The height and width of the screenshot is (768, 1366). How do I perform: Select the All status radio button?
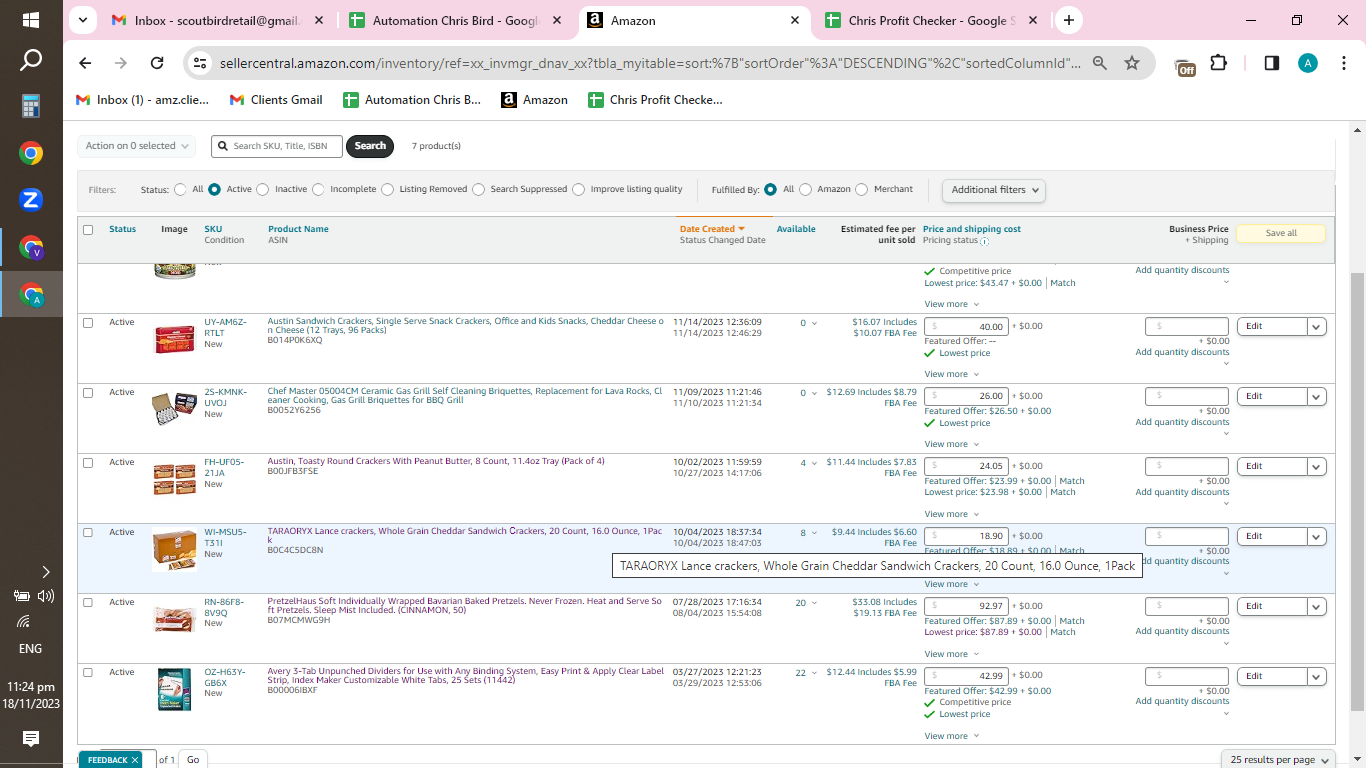pyautogui.click(x=180, y=189)
